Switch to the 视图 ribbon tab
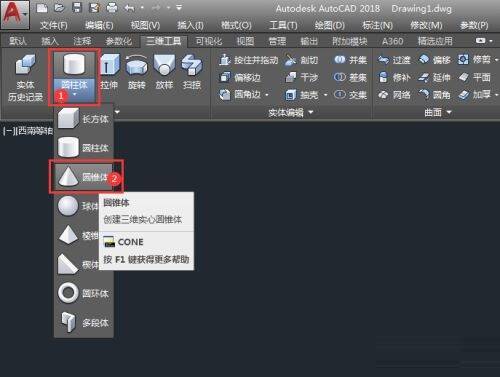This screenshot has height=377, width=500. pos(245,41)
